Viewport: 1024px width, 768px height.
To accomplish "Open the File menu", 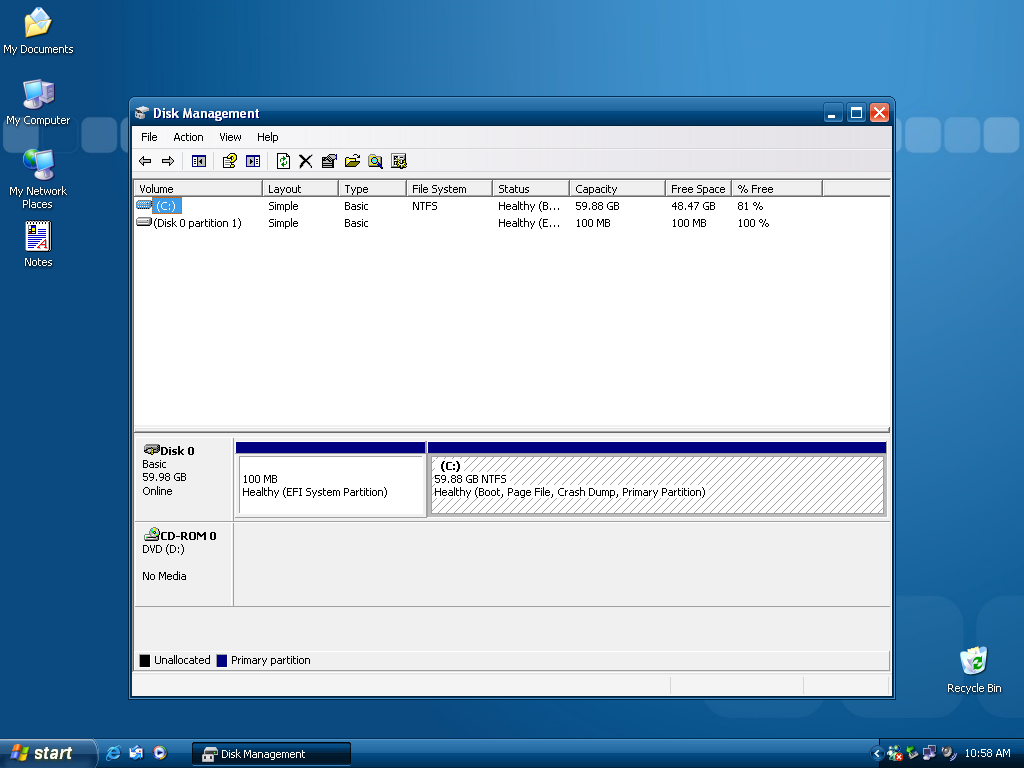I will 149,137.
